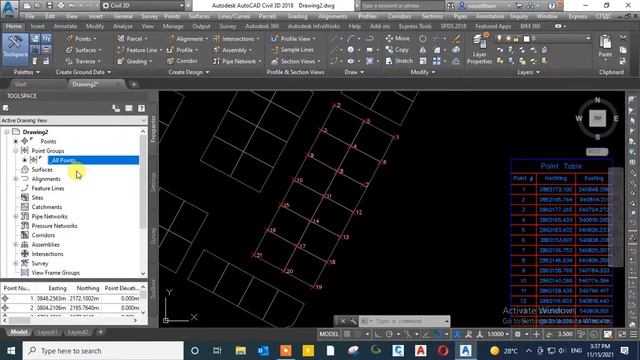Open the Traverse tool in ribbon
The image size is (640, 360).
[83, 61]
